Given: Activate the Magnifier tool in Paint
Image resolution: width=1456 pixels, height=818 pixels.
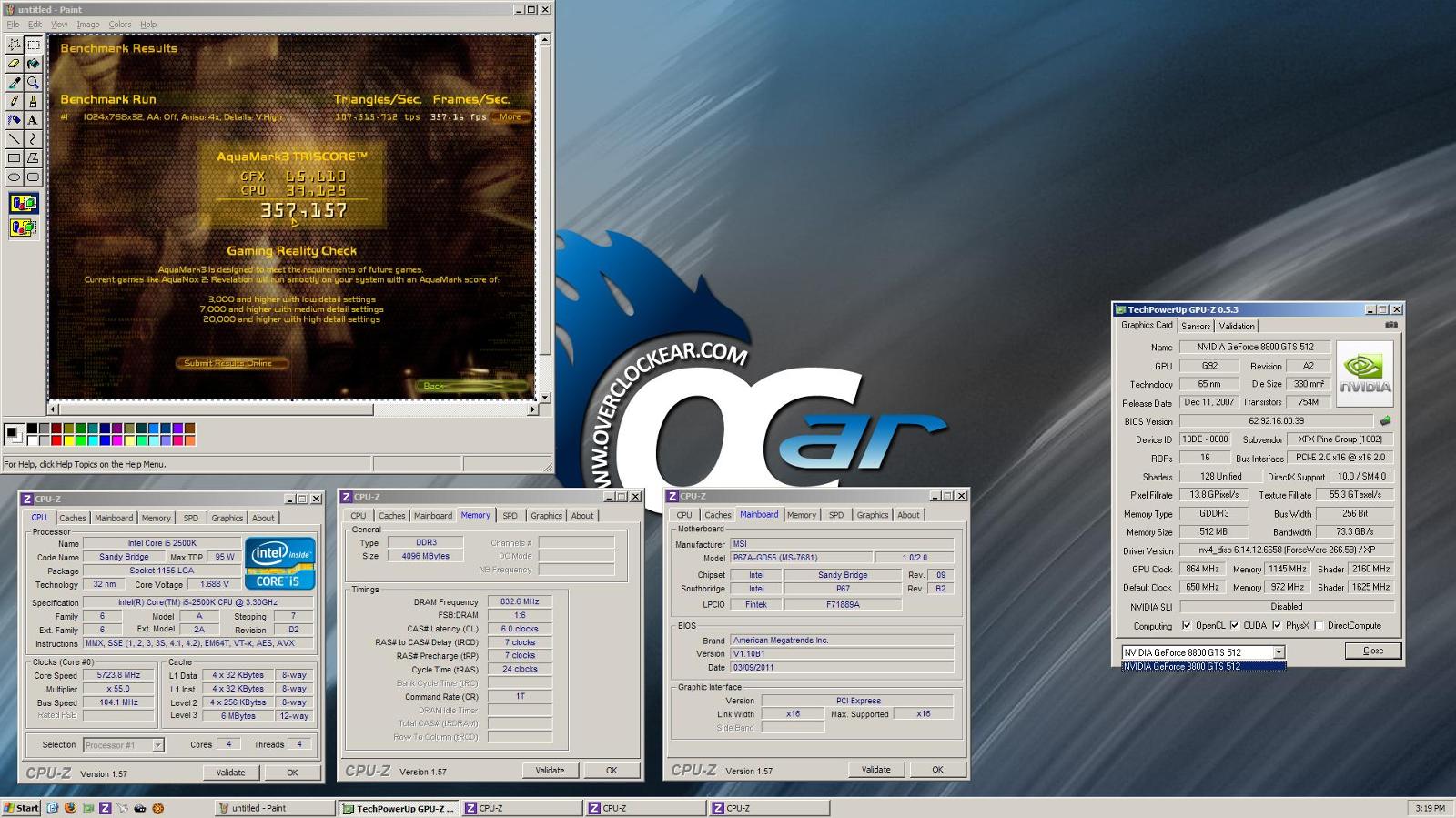Looking at the screenshot, I should (x=33, y=83).
